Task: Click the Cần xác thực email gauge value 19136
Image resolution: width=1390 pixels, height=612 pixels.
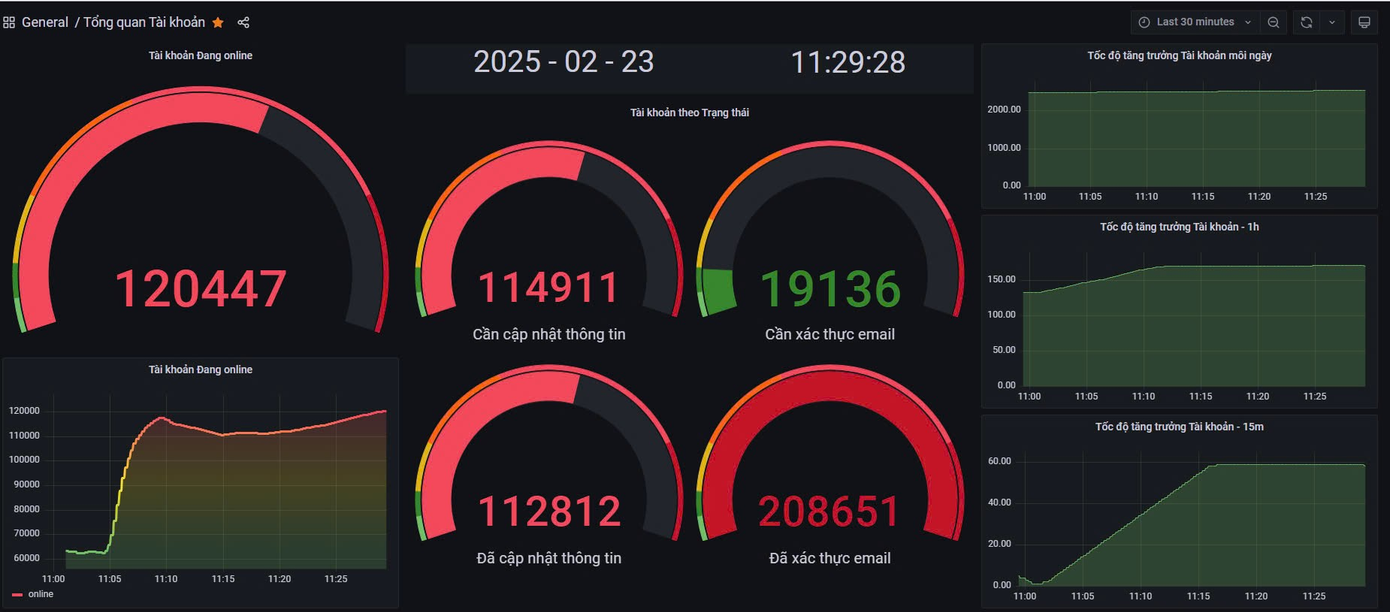Action: click(830, 289)
